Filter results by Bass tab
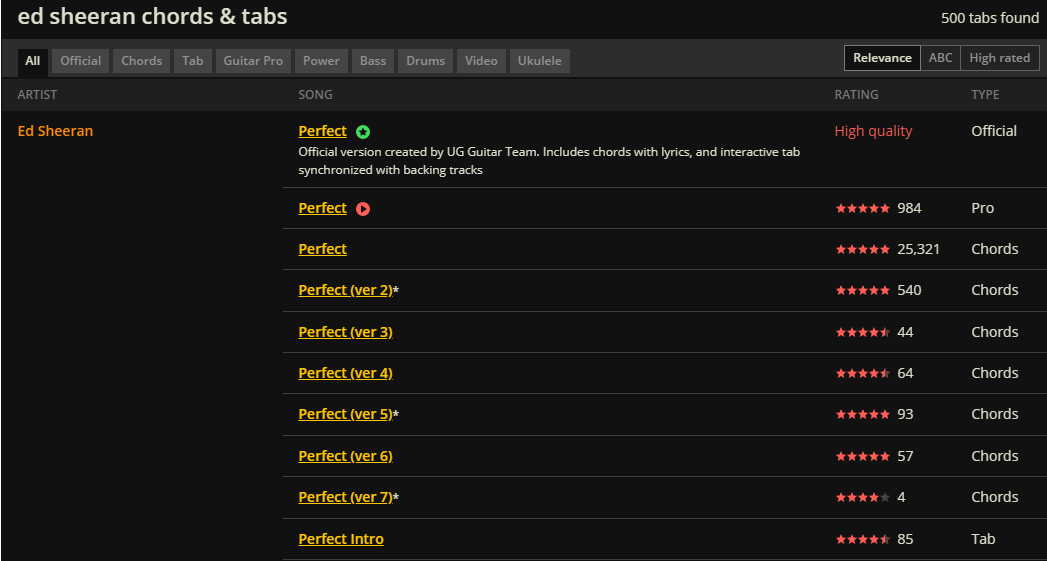 pos(373,61)
